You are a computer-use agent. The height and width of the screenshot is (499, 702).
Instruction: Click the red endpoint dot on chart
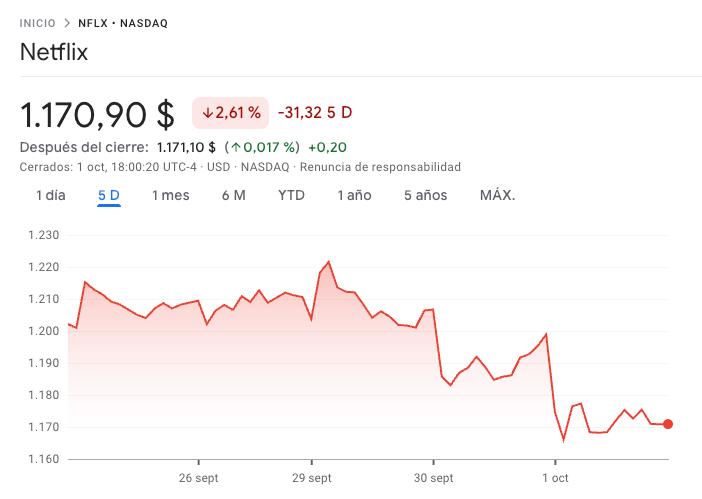coord(668,424)
